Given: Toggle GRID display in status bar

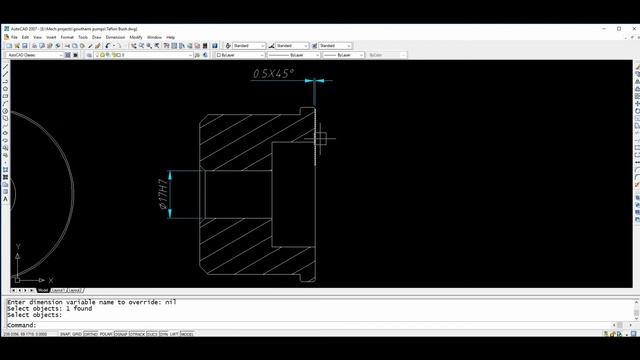Looking at the screenshot, I should tap(77, 334).
